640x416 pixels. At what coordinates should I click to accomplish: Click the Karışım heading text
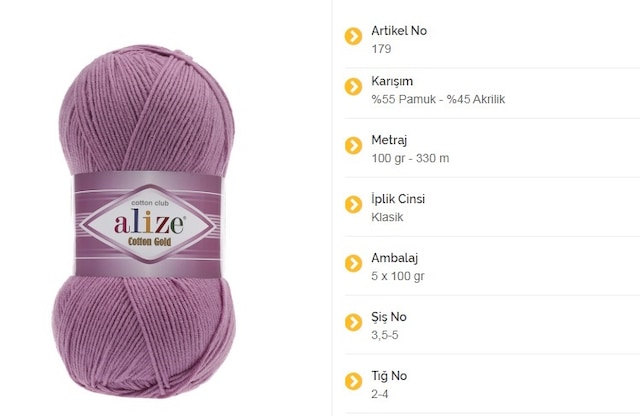coord(392,81)
